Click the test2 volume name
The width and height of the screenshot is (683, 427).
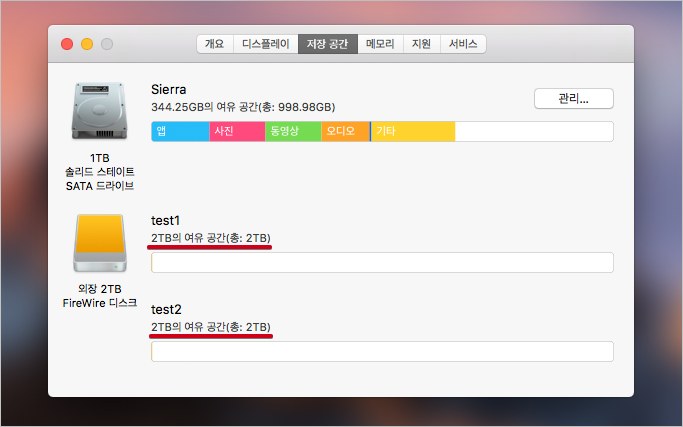coord(166,310)
